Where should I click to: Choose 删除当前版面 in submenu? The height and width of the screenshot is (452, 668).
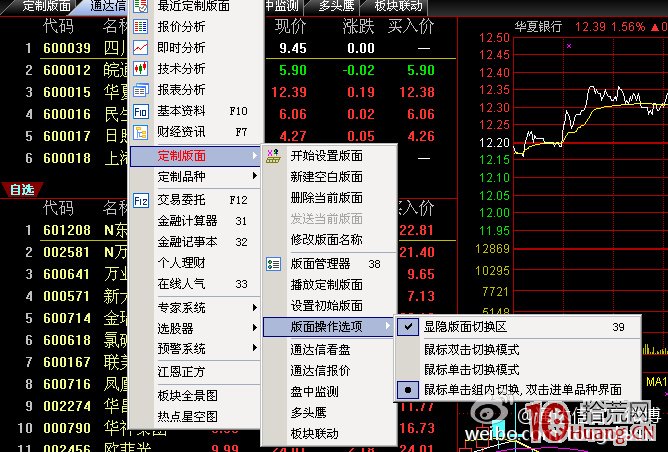(326, 198)
